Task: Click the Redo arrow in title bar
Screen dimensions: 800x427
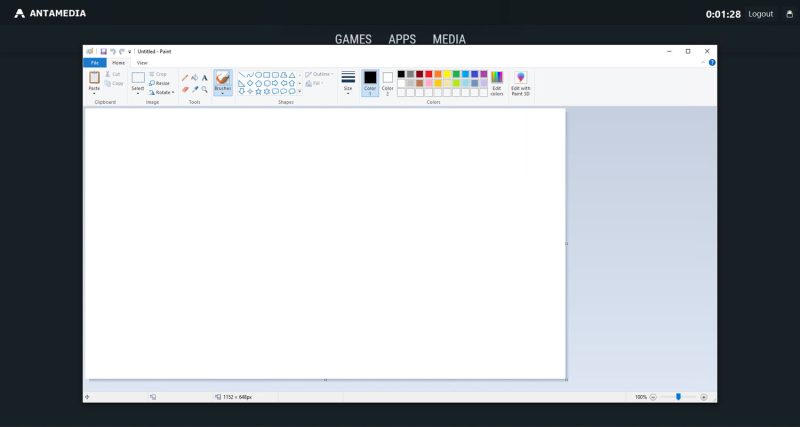Action: click(x=121, y=52)
